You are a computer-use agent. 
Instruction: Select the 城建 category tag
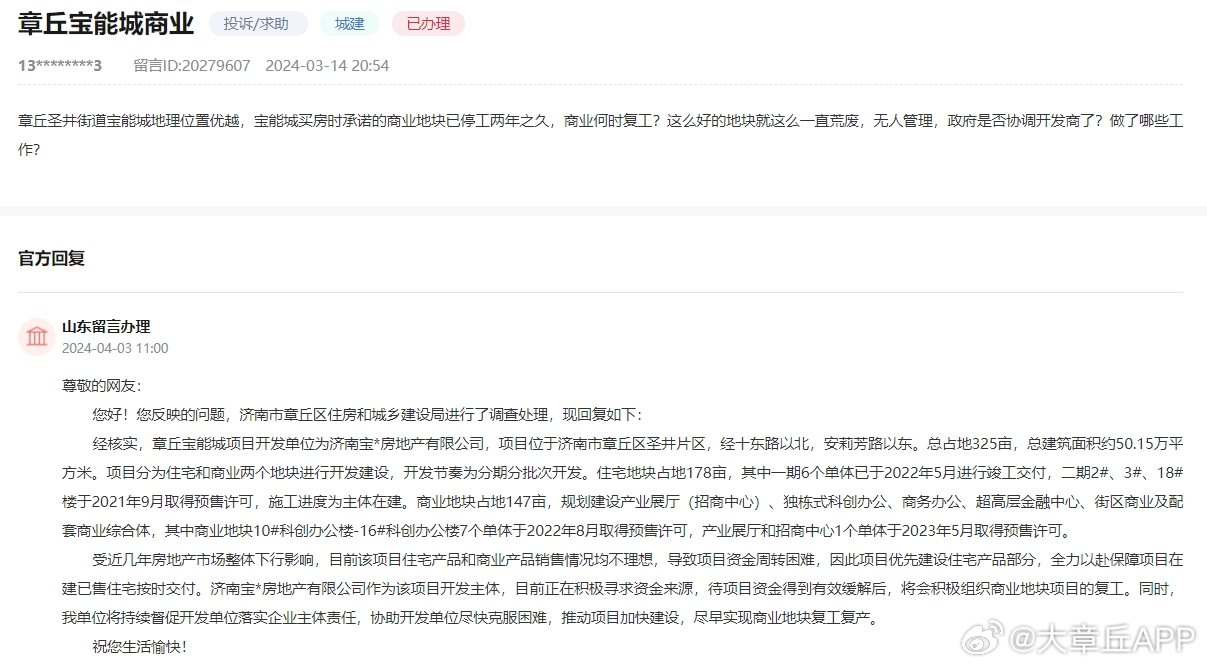click(x=349, y=24)
